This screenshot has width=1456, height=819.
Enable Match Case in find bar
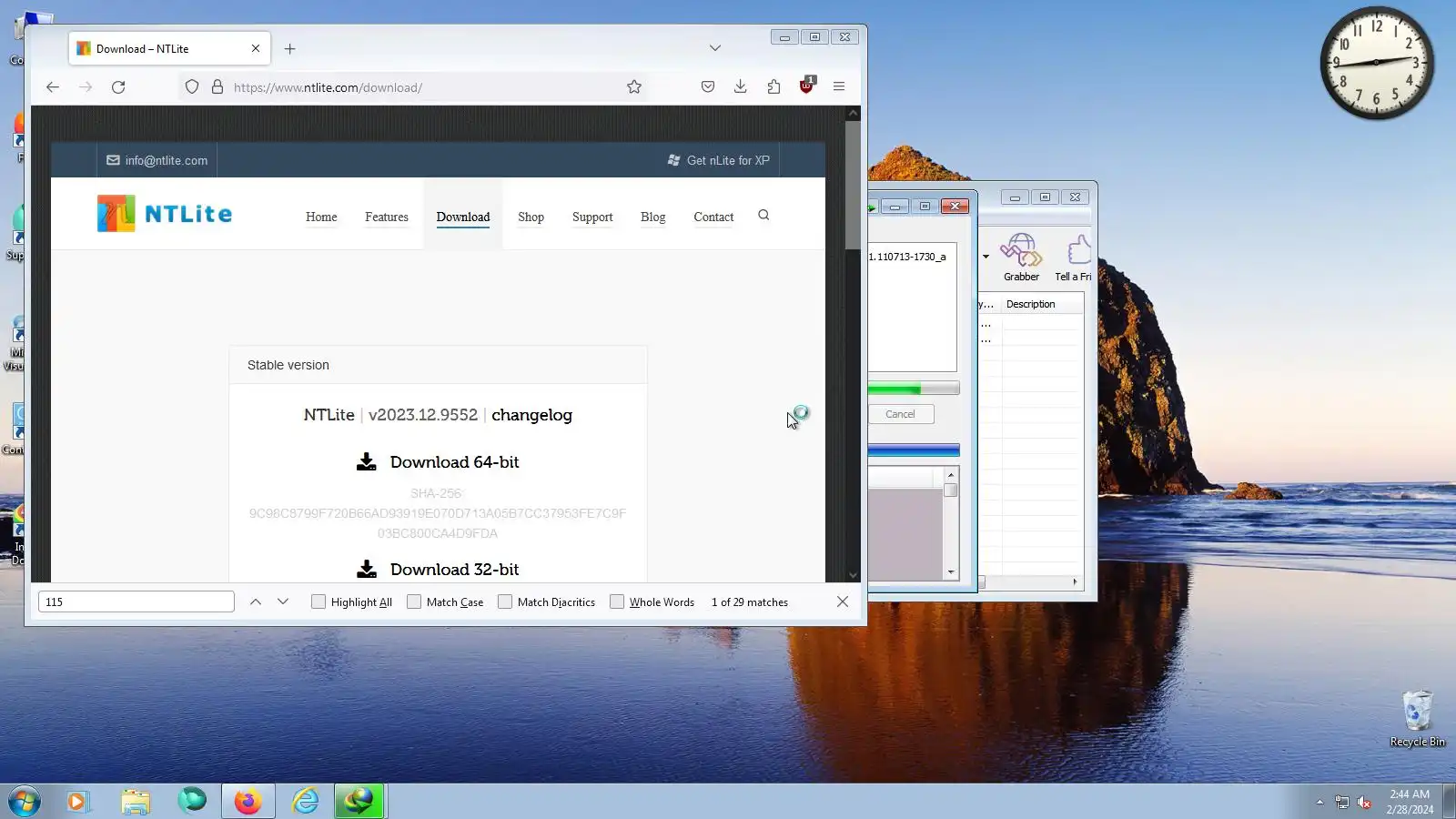coord(414,602)
